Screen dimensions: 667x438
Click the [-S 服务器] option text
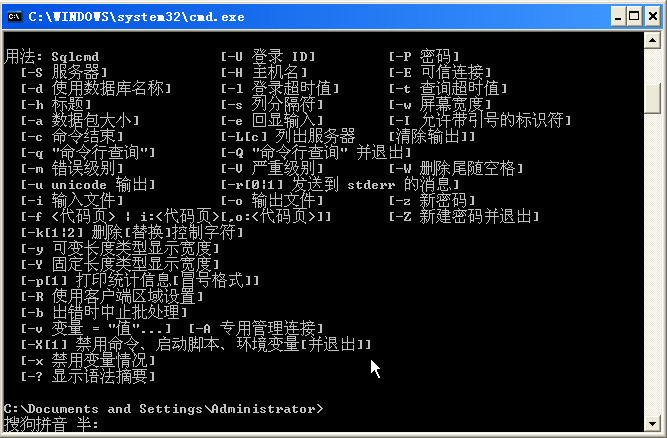pyautogui.click(x=64, y=72)
